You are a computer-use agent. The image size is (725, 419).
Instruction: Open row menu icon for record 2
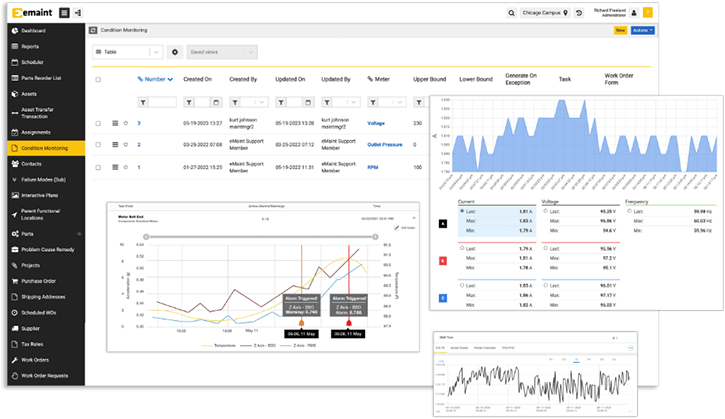pos(115,144)
